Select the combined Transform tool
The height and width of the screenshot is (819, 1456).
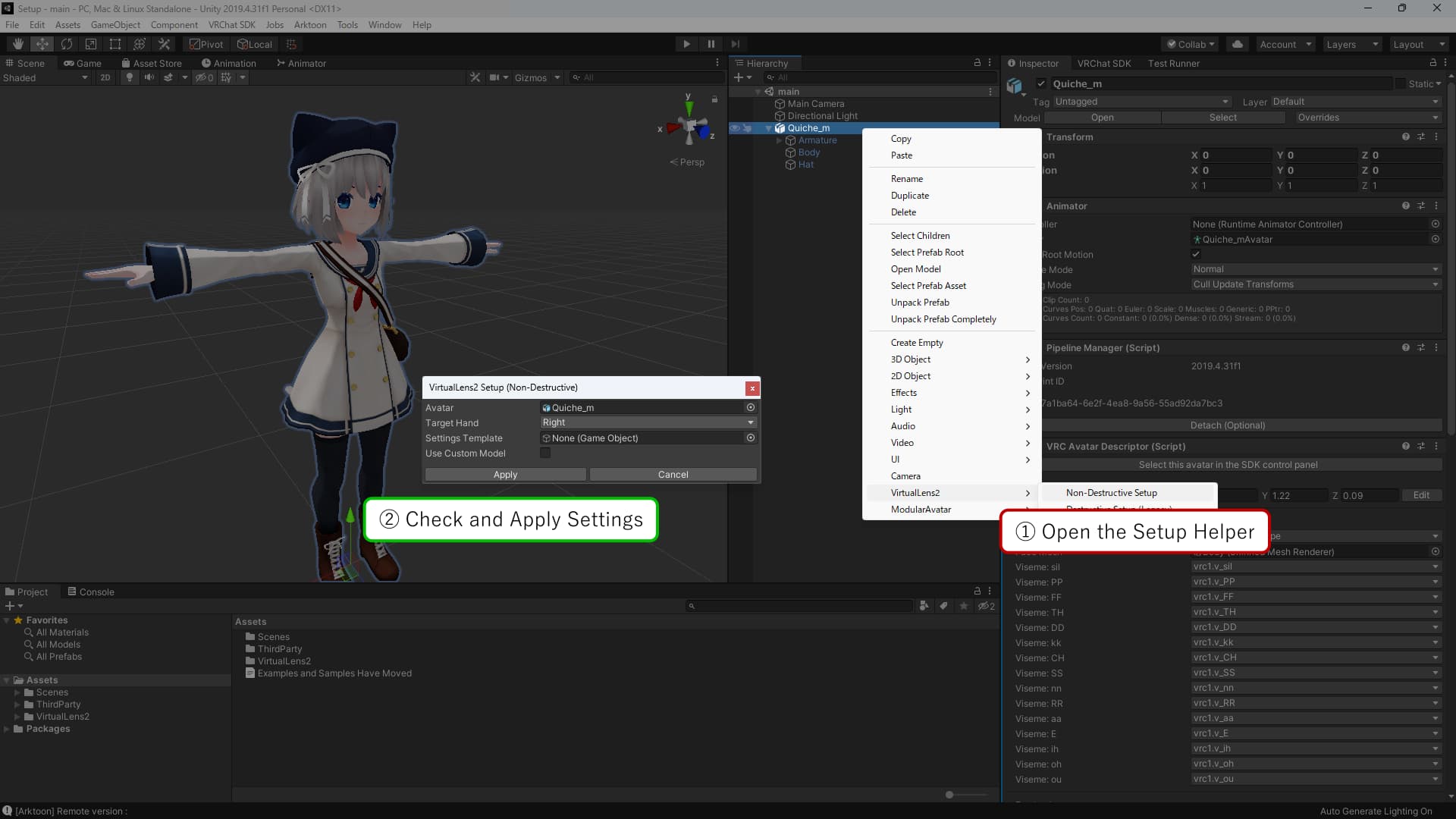pos(140,44)
